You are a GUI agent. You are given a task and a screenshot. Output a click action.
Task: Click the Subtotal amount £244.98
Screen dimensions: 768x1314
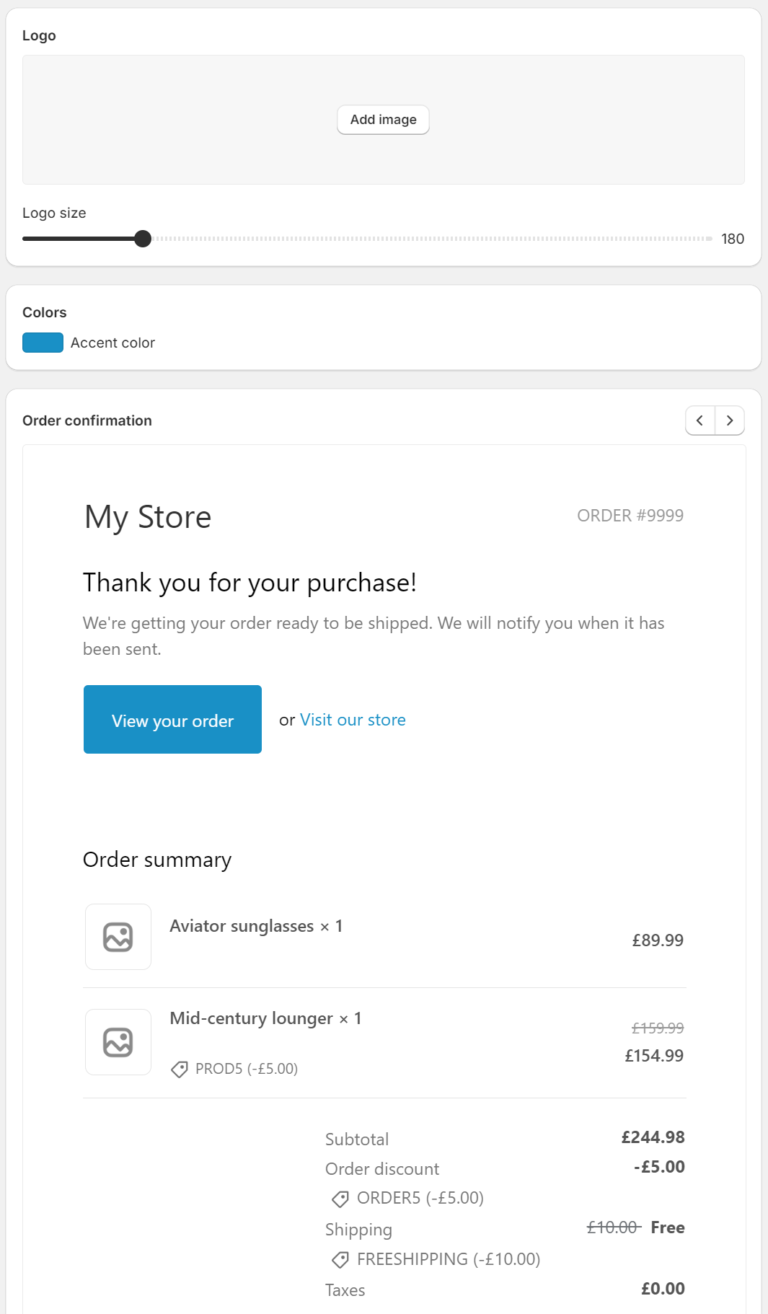click(653, 1137)
